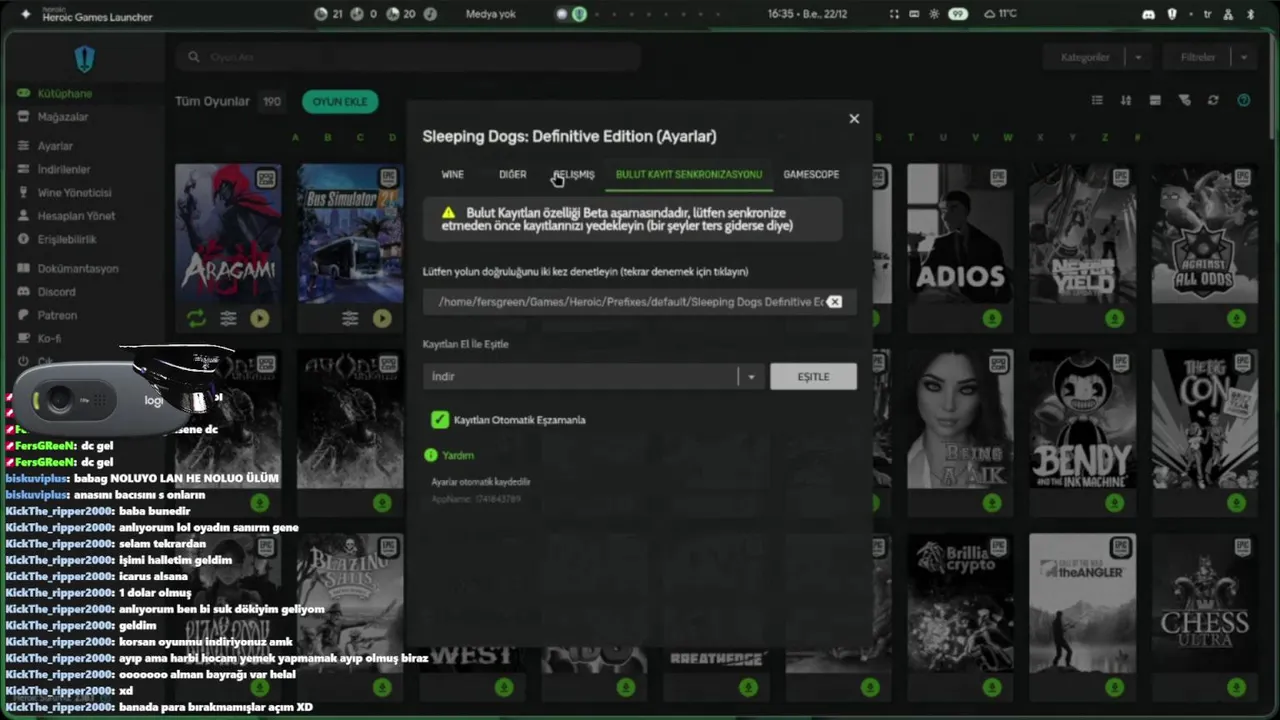Expand the Kategoriler dropdown arrow
1280x720 pixels.
tap(1138, 57)
